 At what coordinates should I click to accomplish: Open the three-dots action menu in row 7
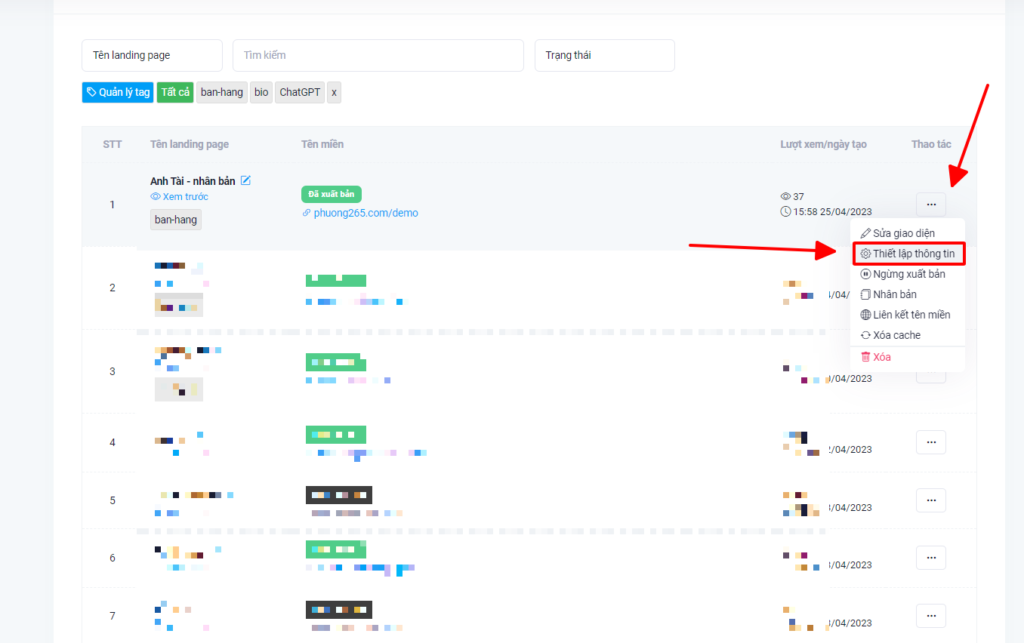[x=930, y=616]
